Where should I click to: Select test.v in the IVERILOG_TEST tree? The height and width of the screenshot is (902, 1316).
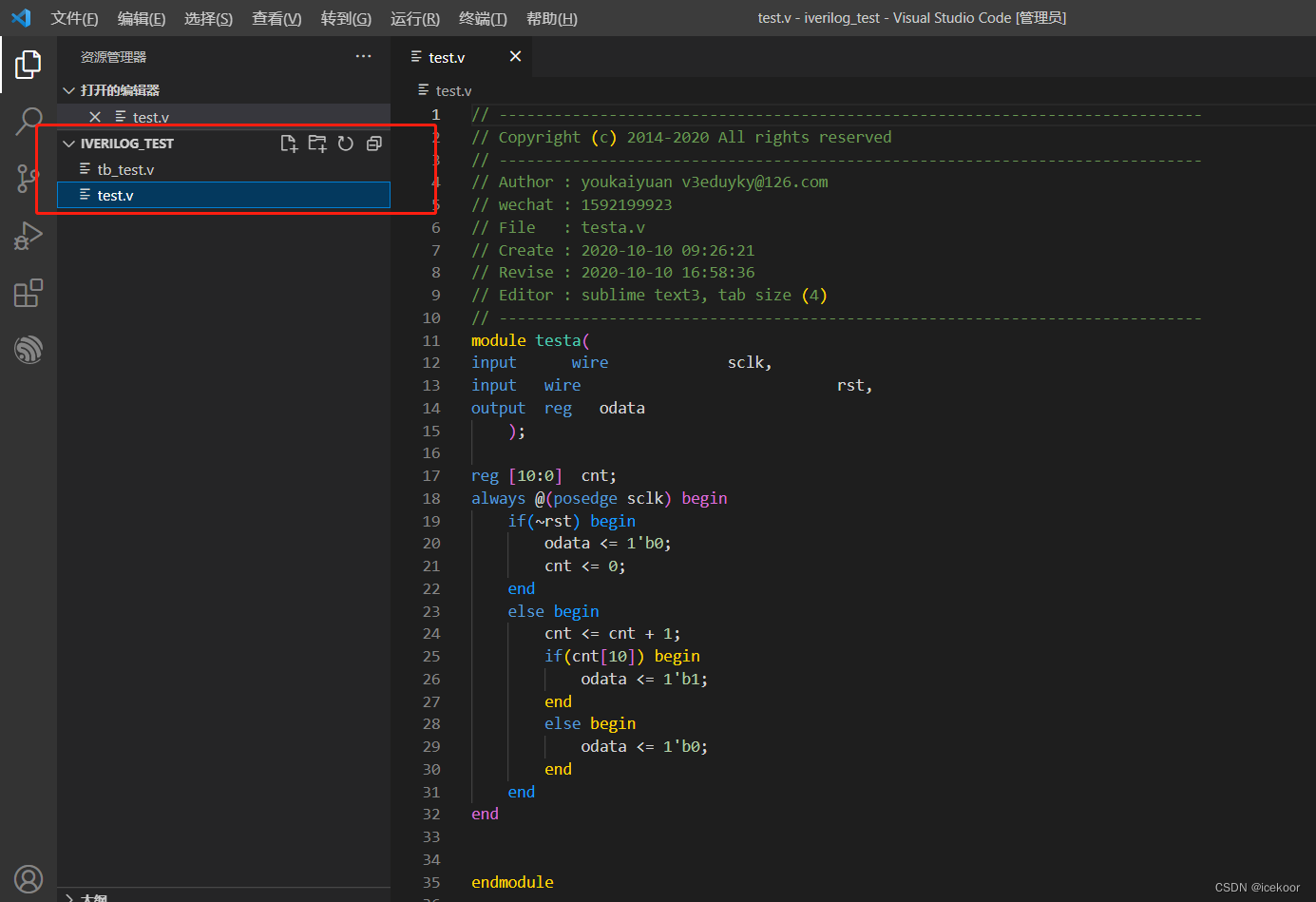coord(223,195)
